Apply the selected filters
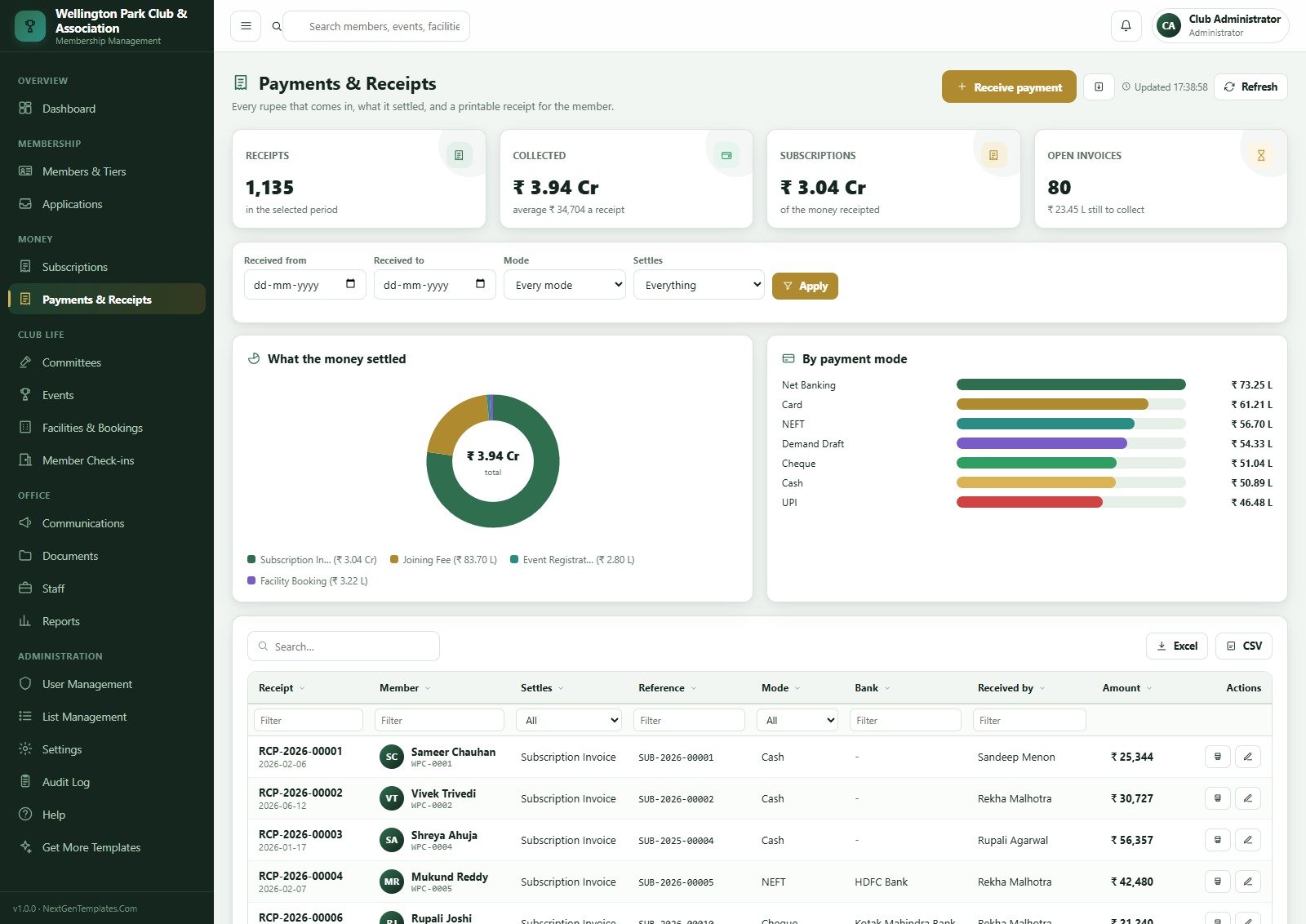This screenshot has height=924, width=1306. [805, 286]
